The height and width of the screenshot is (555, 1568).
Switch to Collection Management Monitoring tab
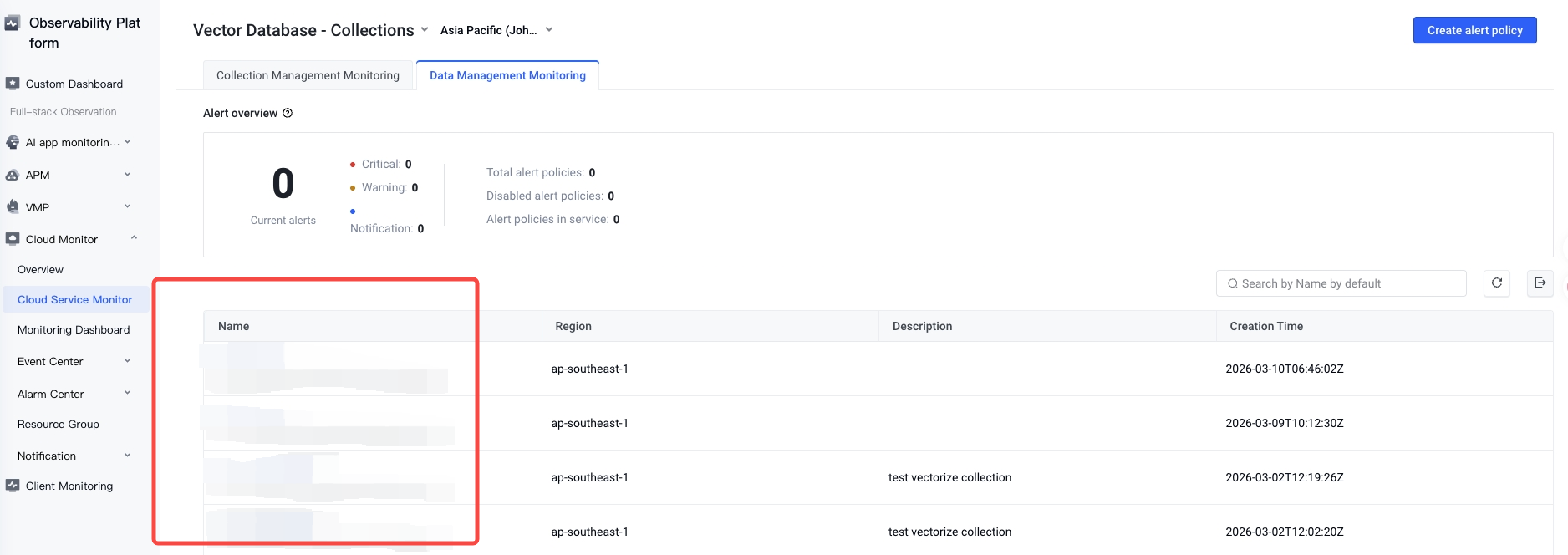click(308, 75)
